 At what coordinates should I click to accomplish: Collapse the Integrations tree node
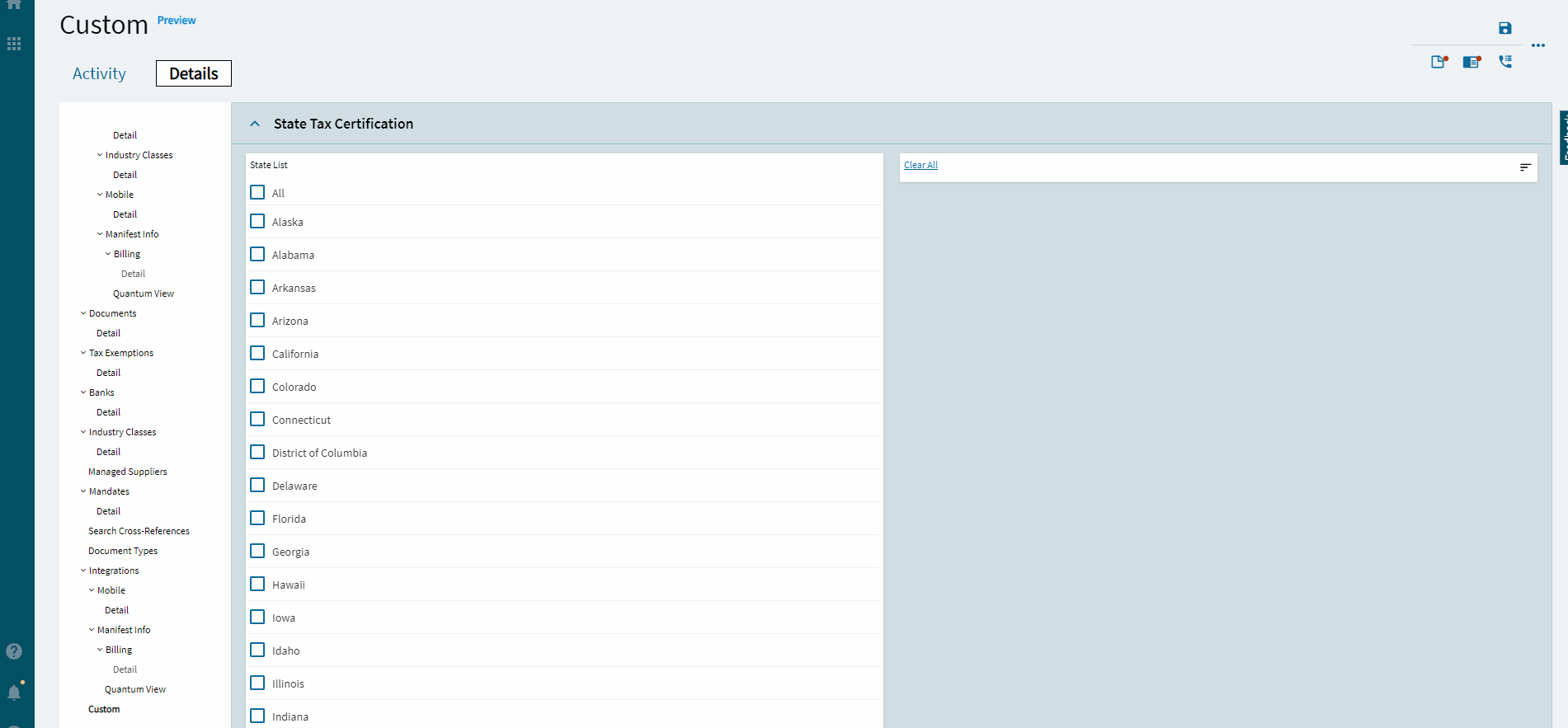83,571
